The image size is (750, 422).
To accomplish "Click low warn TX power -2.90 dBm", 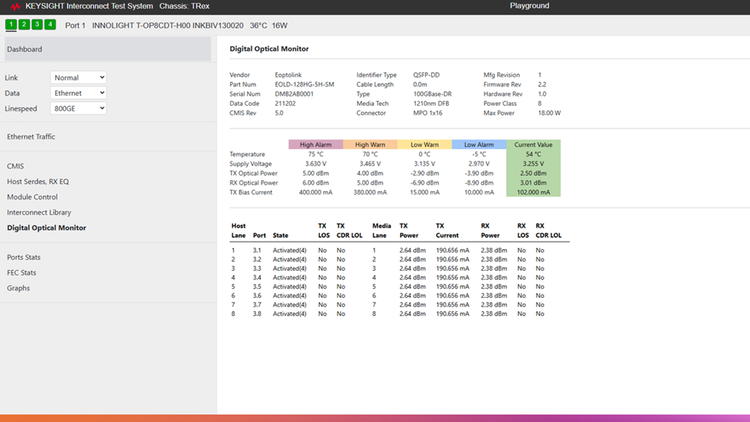I will pos(425,173).
